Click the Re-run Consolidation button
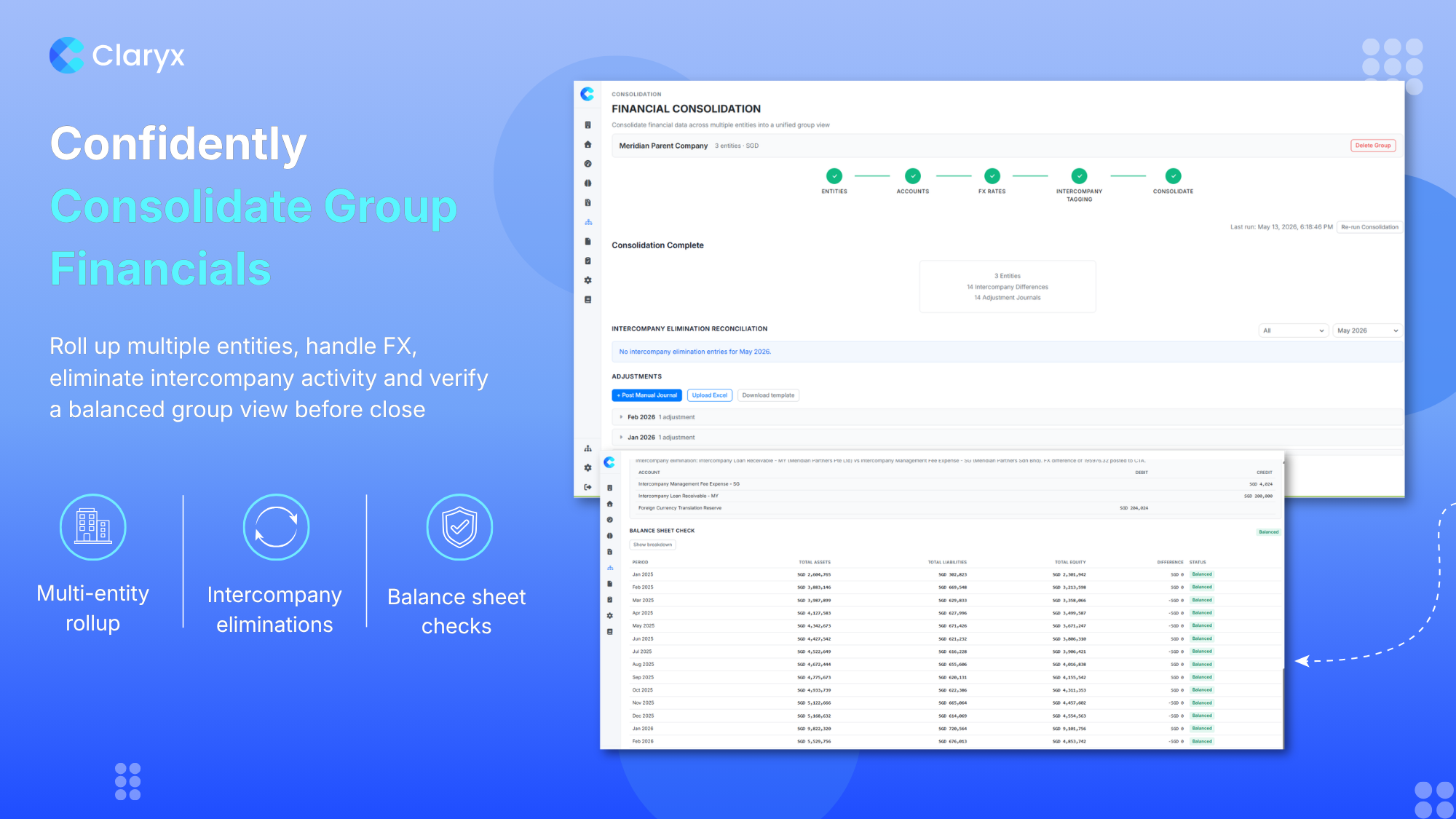The width and height of the screenshot is (1456, 819). (1369, 227)
